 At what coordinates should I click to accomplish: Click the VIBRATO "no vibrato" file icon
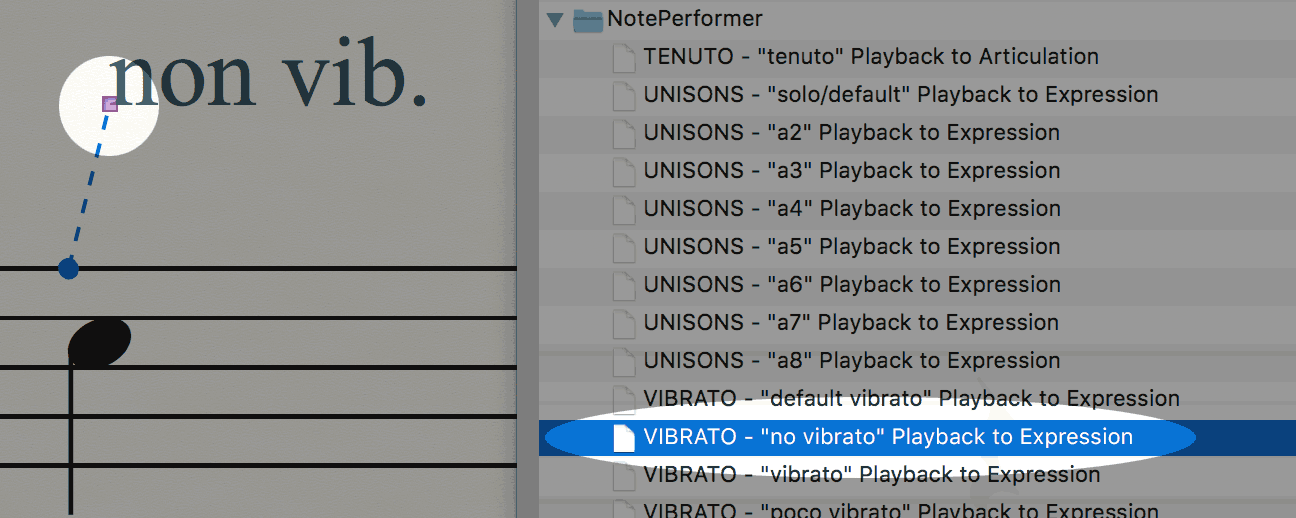pos(624,437)
